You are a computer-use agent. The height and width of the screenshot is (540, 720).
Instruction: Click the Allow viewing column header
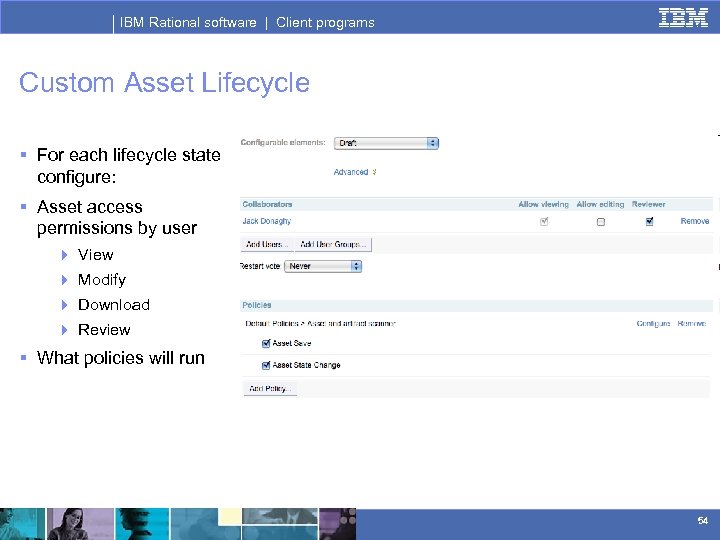coord(543,204)
